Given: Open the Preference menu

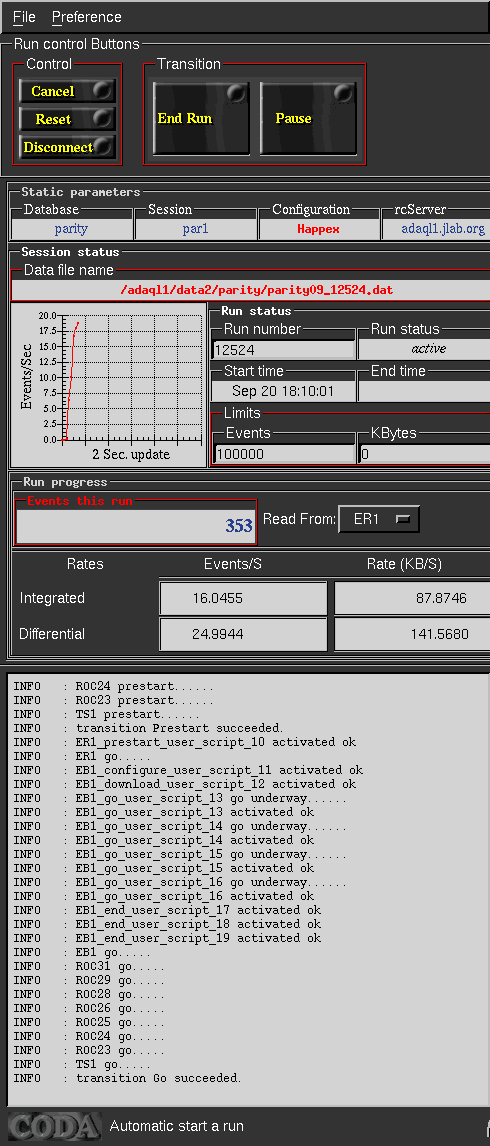Looking at the screenshot, I should coord(86,17).
